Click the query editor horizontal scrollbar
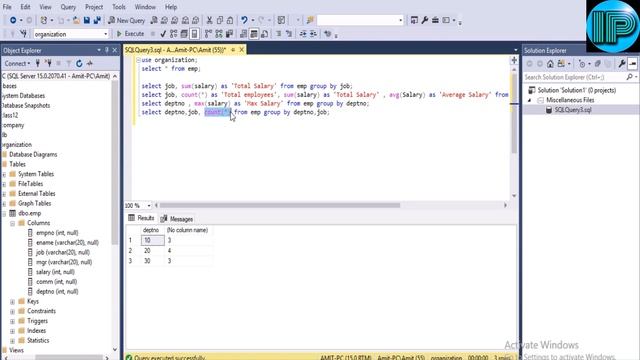640x360 pixels. point(280,205)
